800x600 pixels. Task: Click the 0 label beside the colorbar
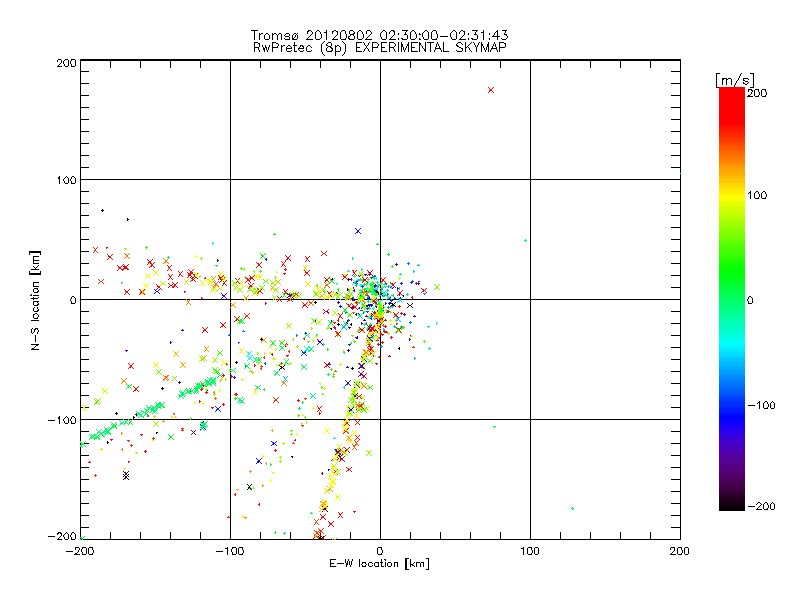click(750, 300)
